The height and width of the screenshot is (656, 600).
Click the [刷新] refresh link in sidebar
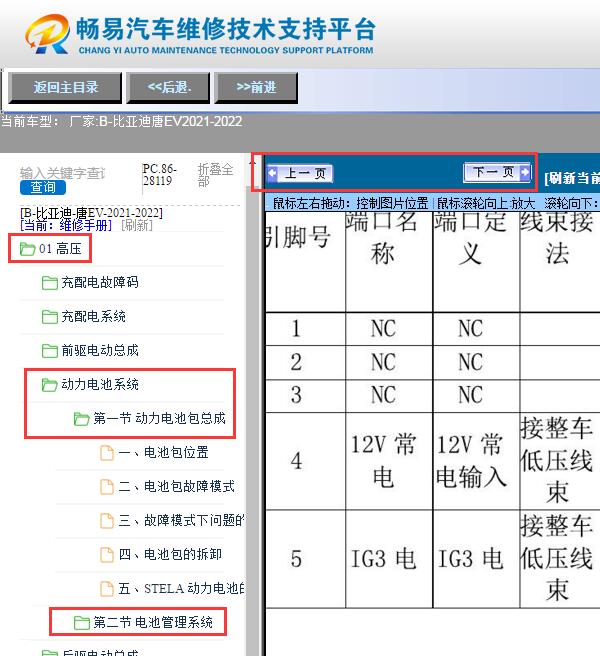point(137,226)
